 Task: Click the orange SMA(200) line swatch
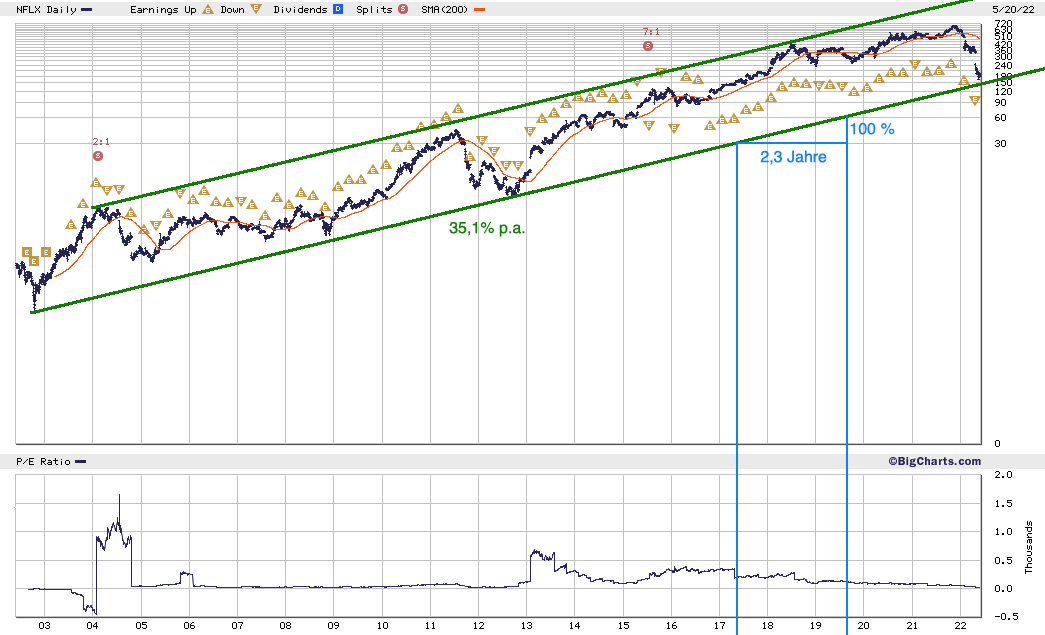coord(479,10)
